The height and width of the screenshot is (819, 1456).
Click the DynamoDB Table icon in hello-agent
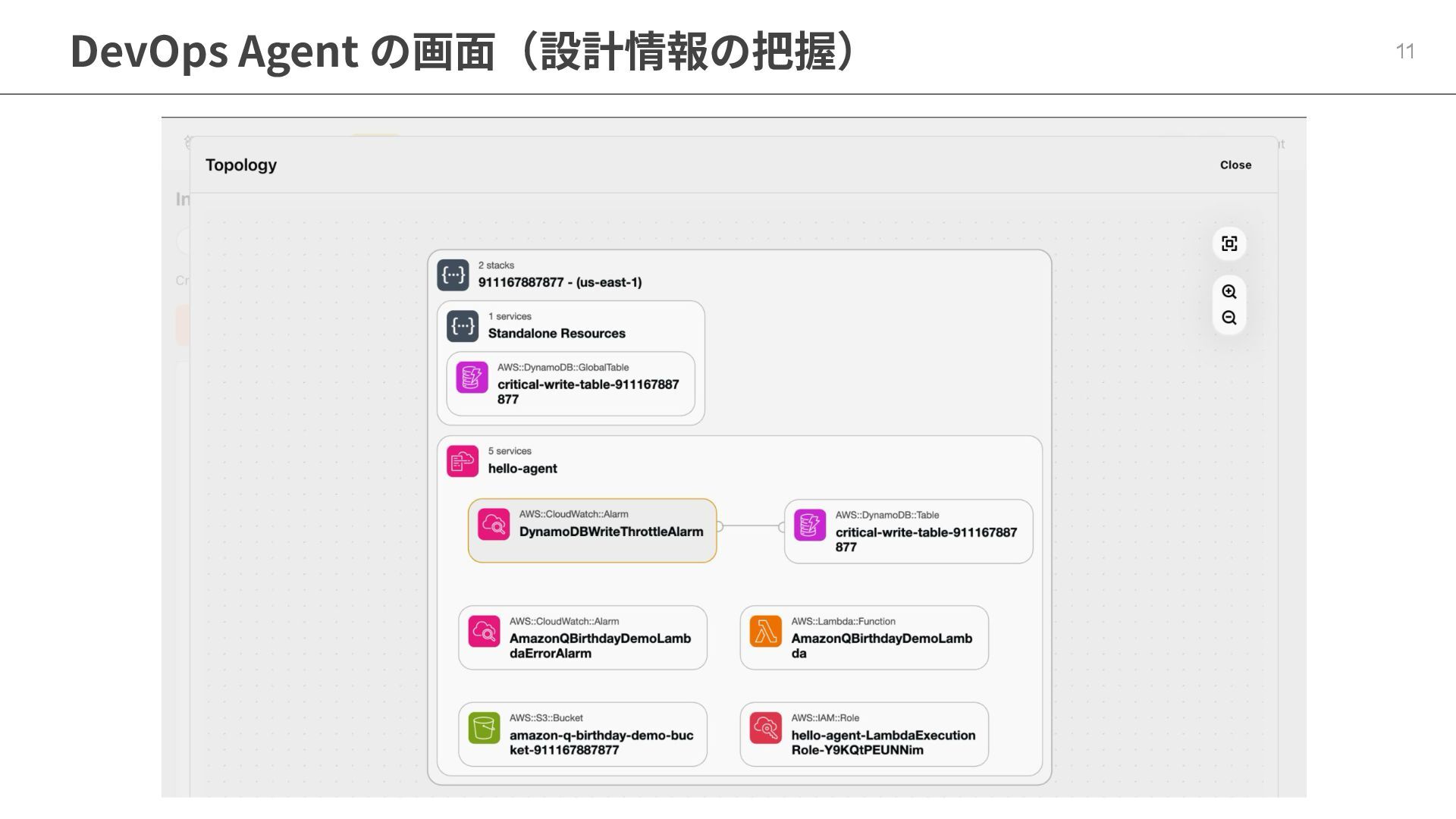[809, 525]
